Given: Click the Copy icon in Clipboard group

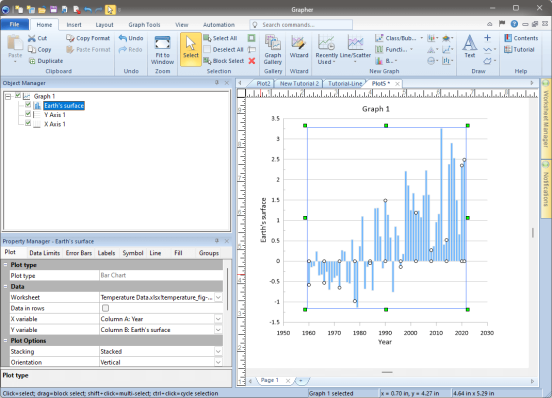Looking at the screenshot, I should 32,49.
